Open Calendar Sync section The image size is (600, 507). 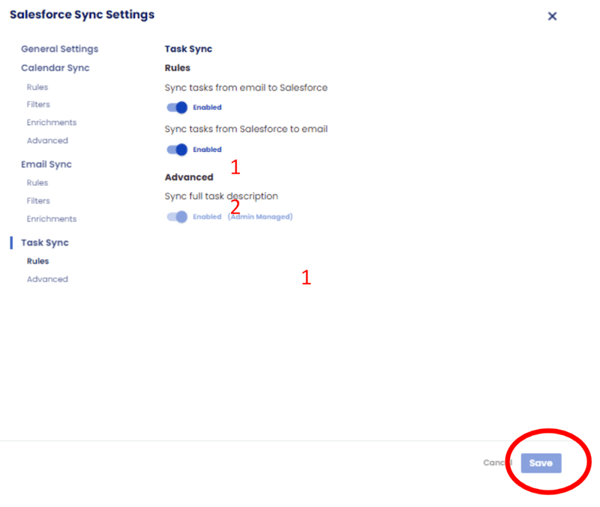point(55,68)
